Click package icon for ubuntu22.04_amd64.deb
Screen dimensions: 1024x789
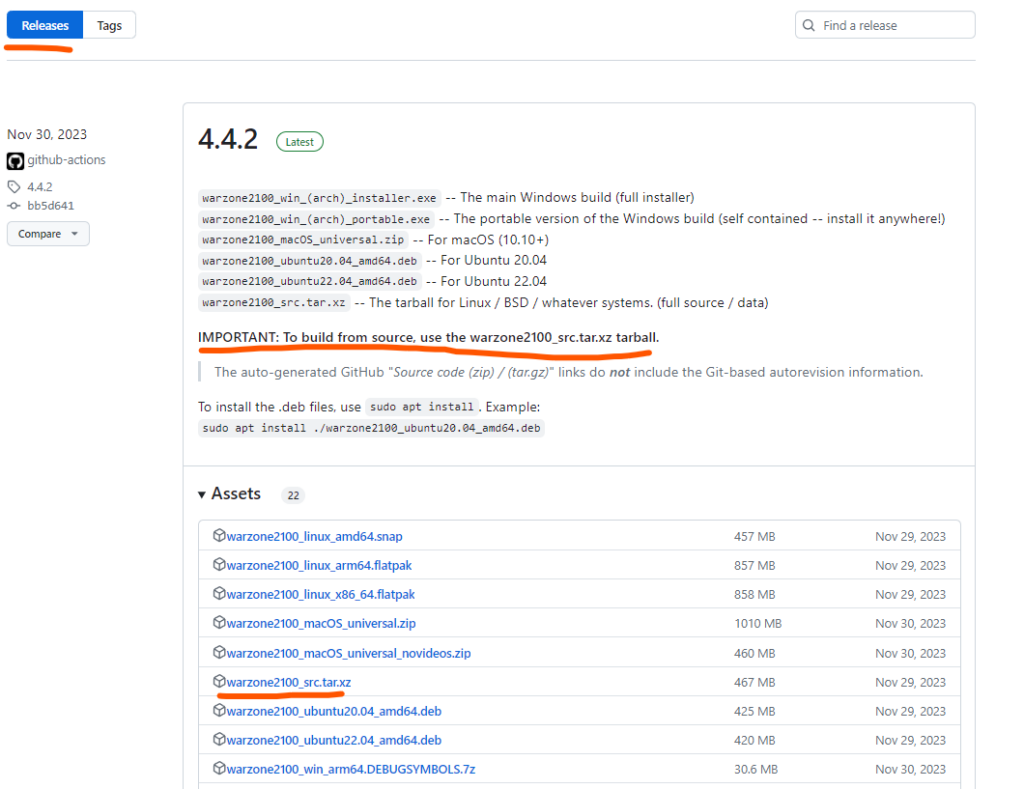pyautogui.click(x=219, y=739)
